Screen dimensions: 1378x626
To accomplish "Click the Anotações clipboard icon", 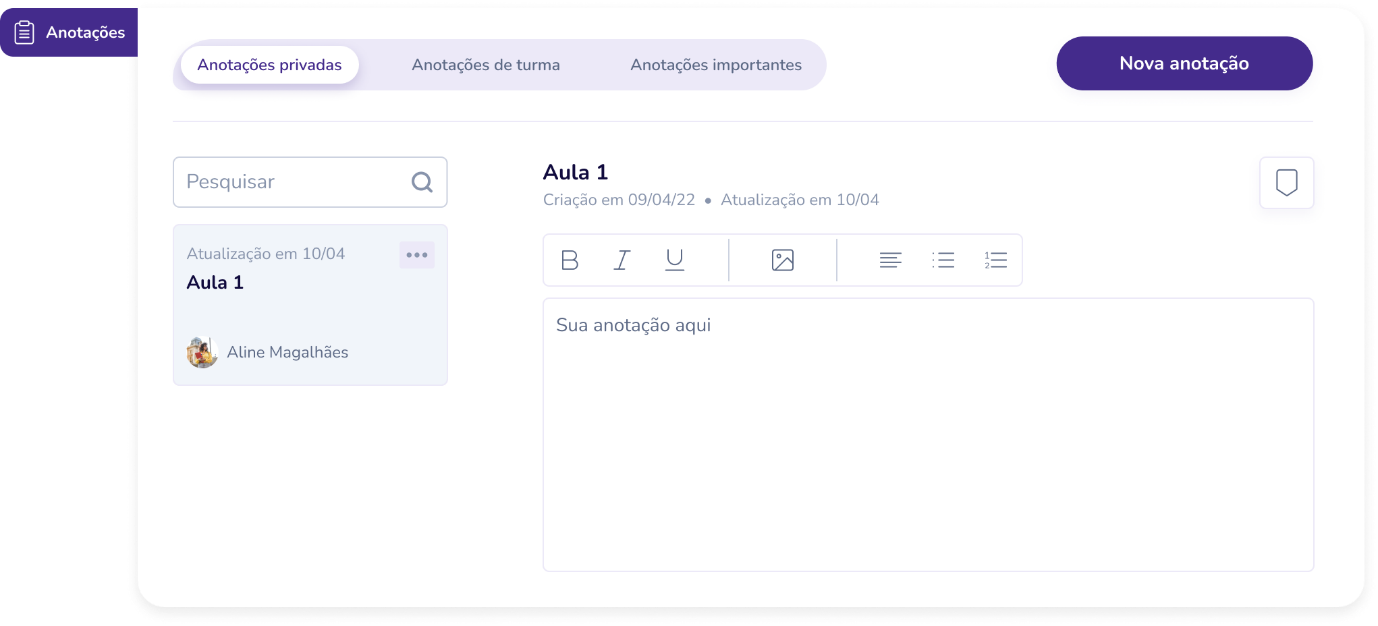I will pos(25,32).
